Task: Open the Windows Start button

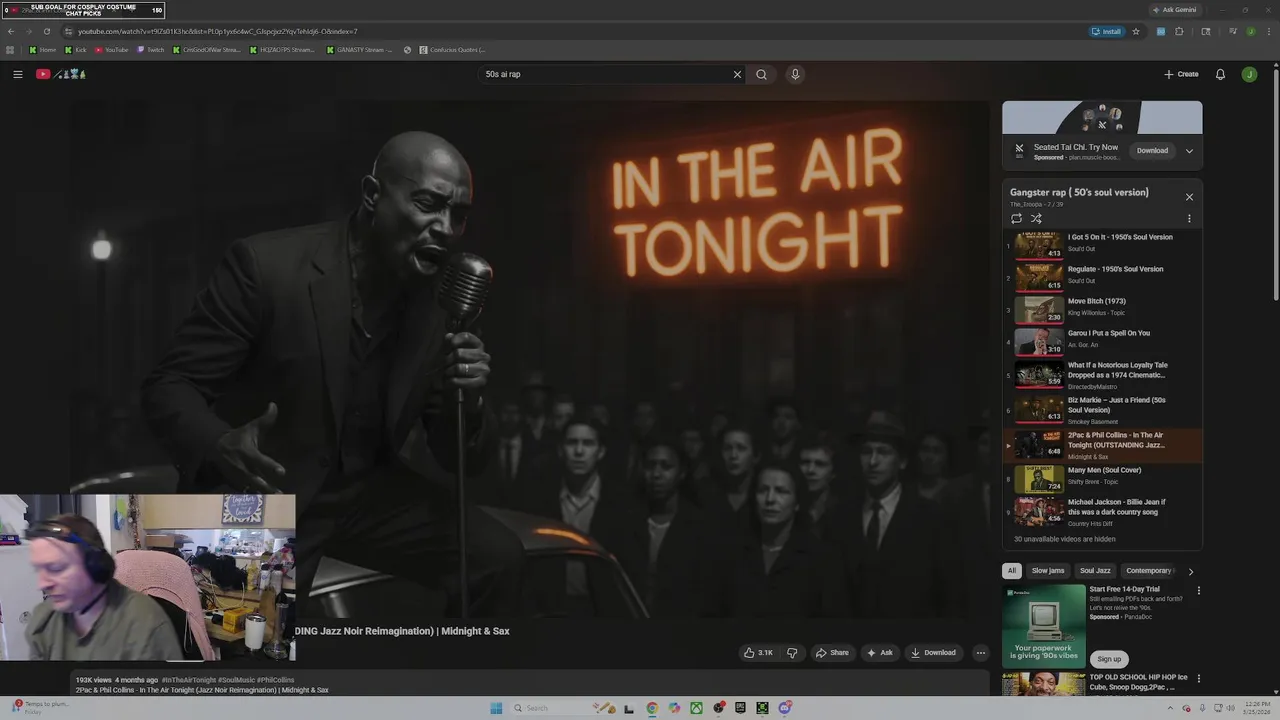Action: tap(496, 708)
